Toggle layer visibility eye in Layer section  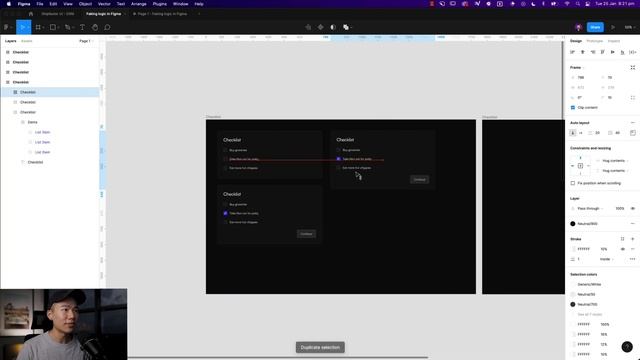(x=633, y=209)
